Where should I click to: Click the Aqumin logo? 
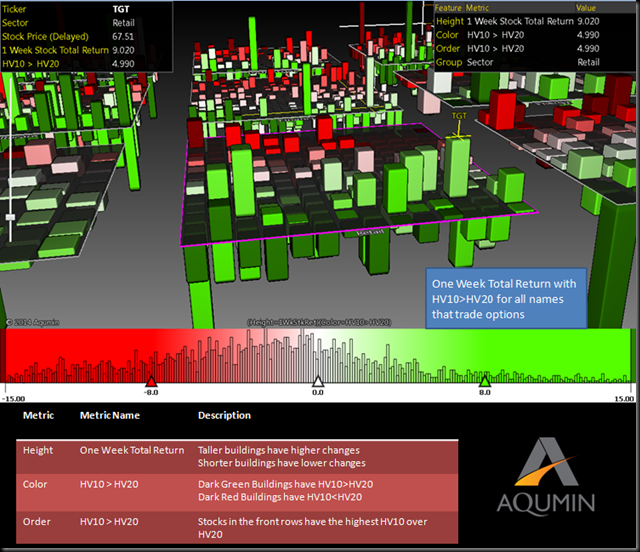[x=546, y=477]
